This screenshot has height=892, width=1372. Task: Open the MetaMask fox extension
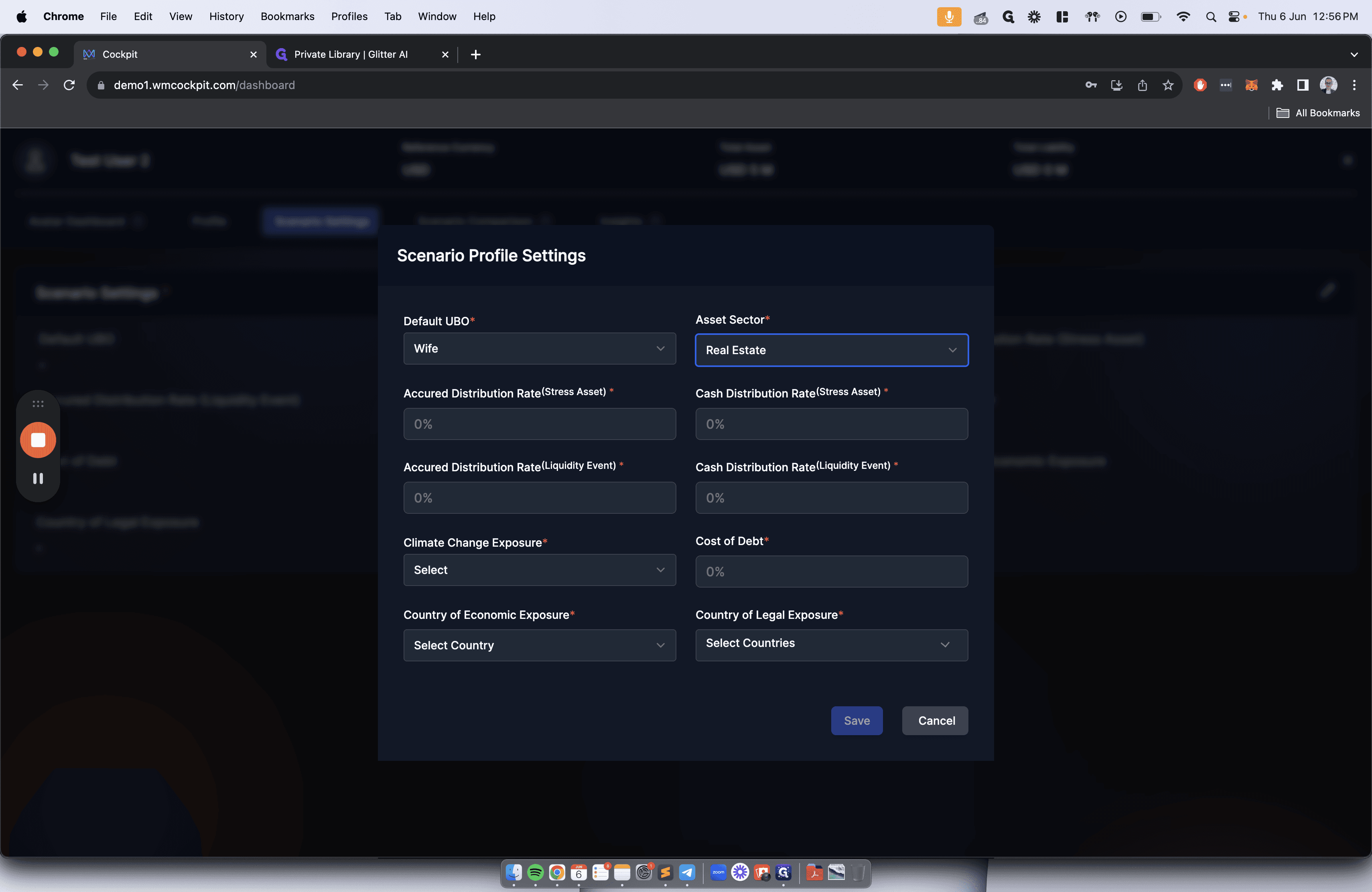(x=1252, y=85)
